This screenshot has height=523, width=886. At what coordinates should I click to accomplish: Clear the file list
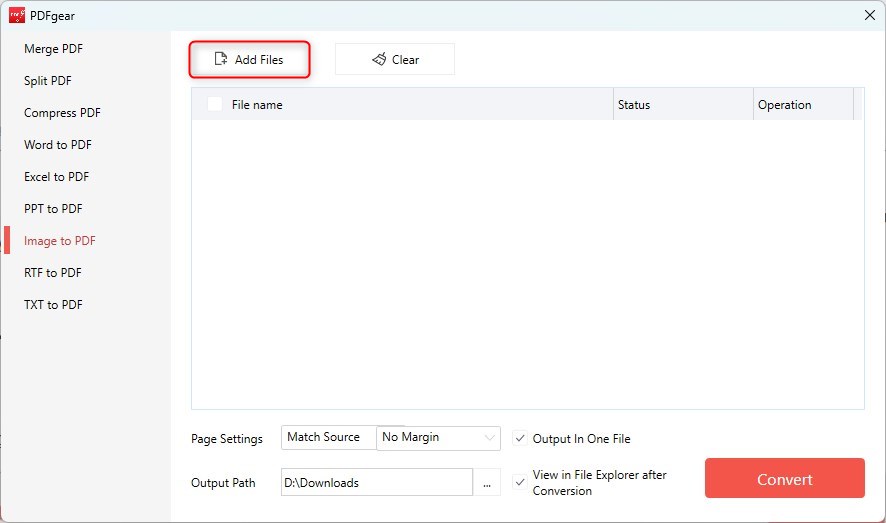pyautogui.click(x=394, y=59)
